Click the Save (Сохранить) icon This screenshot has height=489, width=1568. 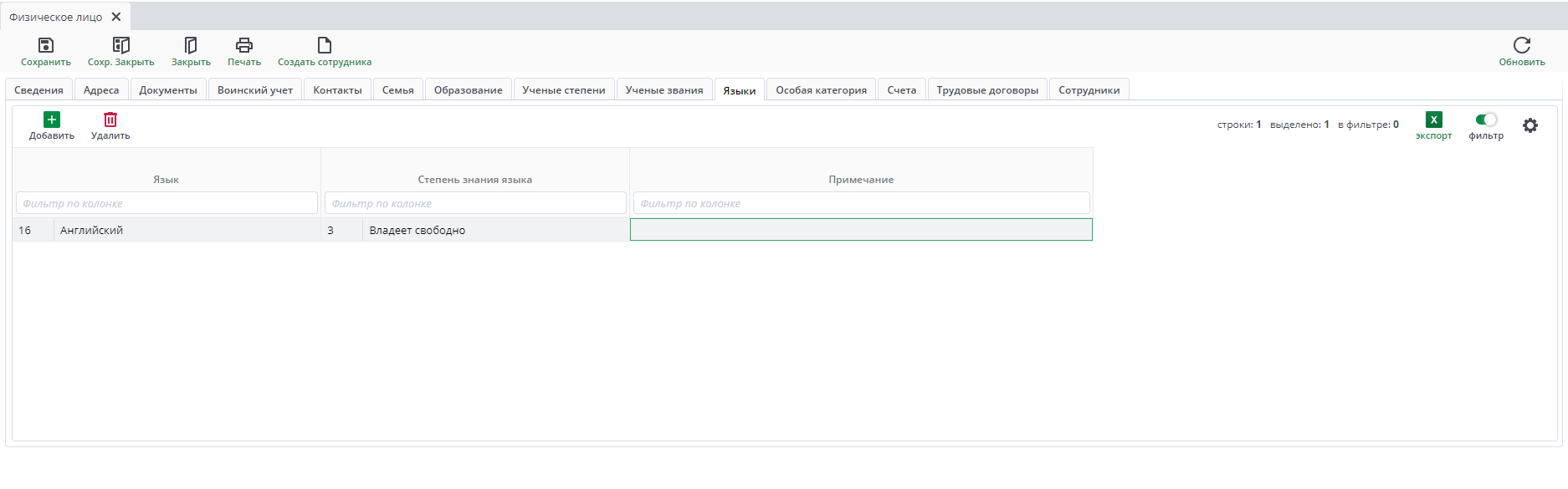[x=46, y=45]
